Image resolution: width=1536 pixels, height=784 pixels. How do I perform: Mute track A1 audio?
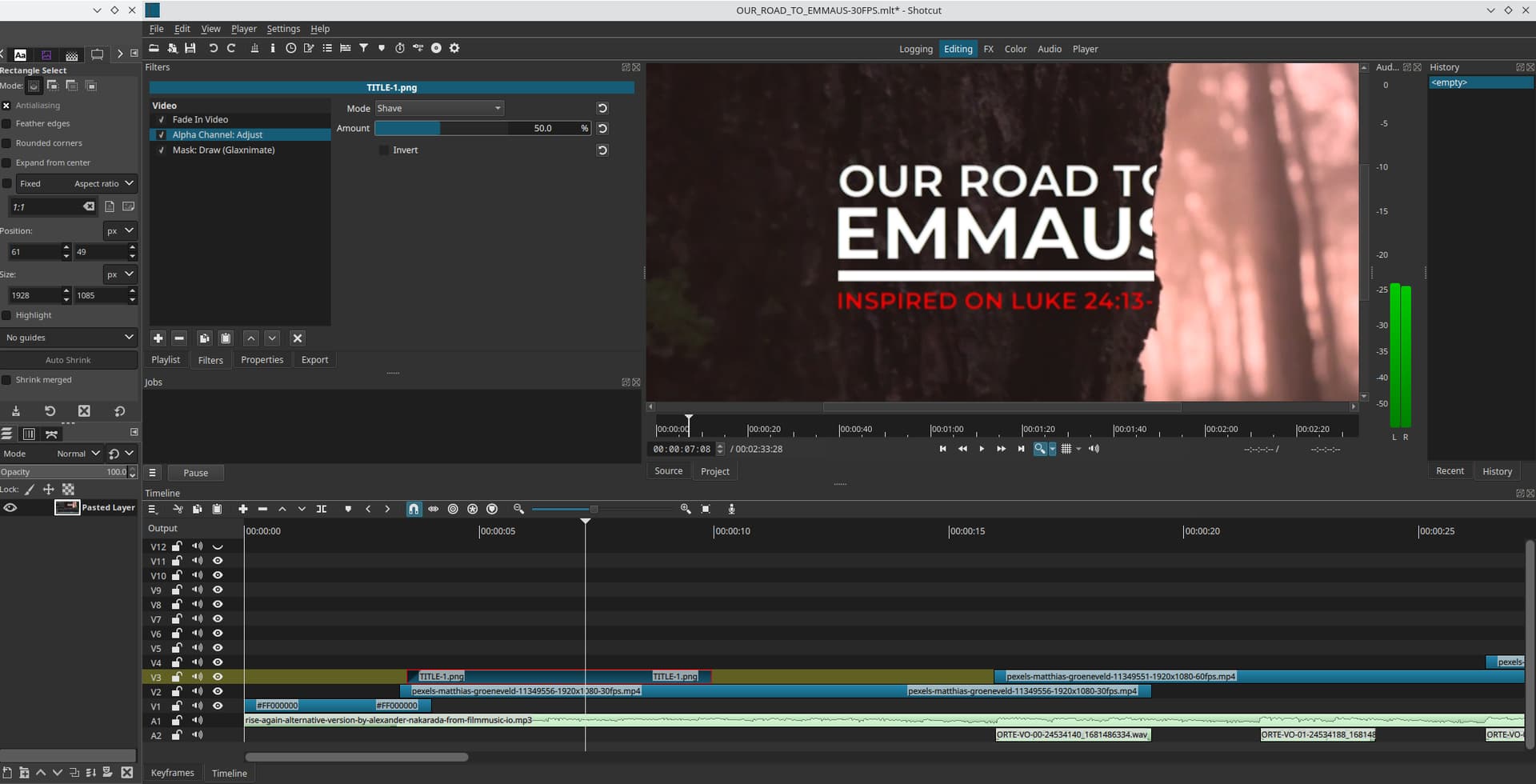[198, 720]
